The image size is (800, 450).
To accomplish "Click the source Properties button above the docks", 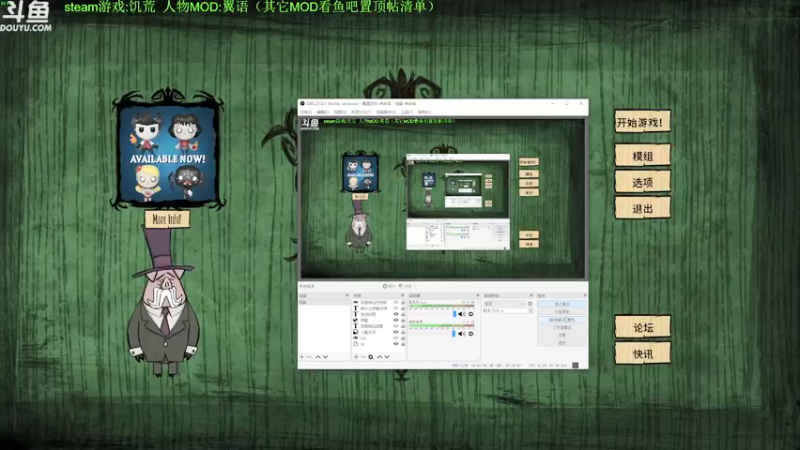I will point(389,286).
